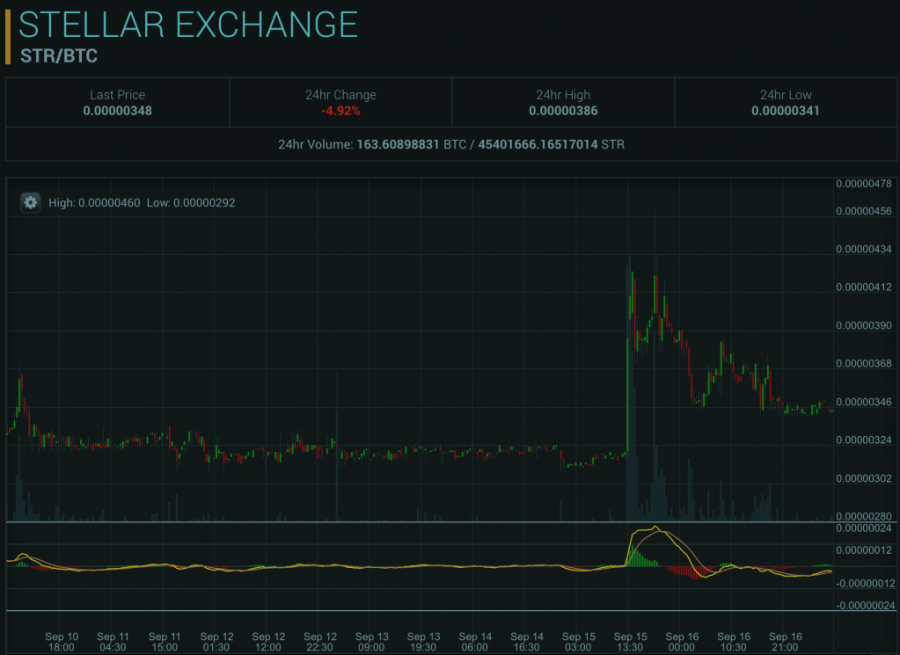Click the STELLAR EXCHANGE title
Image resolution: width=900 pixels, height=655 pixels.
pyautogui.click(x=188, y=25)
